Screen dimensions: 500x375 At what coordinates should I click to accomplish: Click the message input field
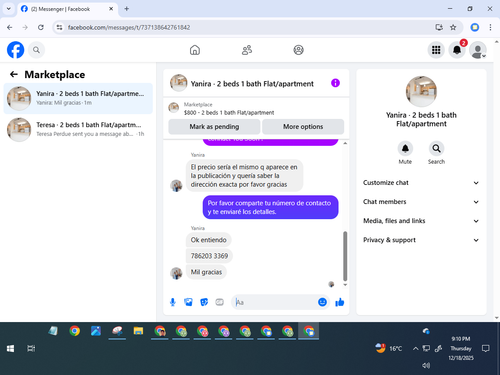[275, 302]
